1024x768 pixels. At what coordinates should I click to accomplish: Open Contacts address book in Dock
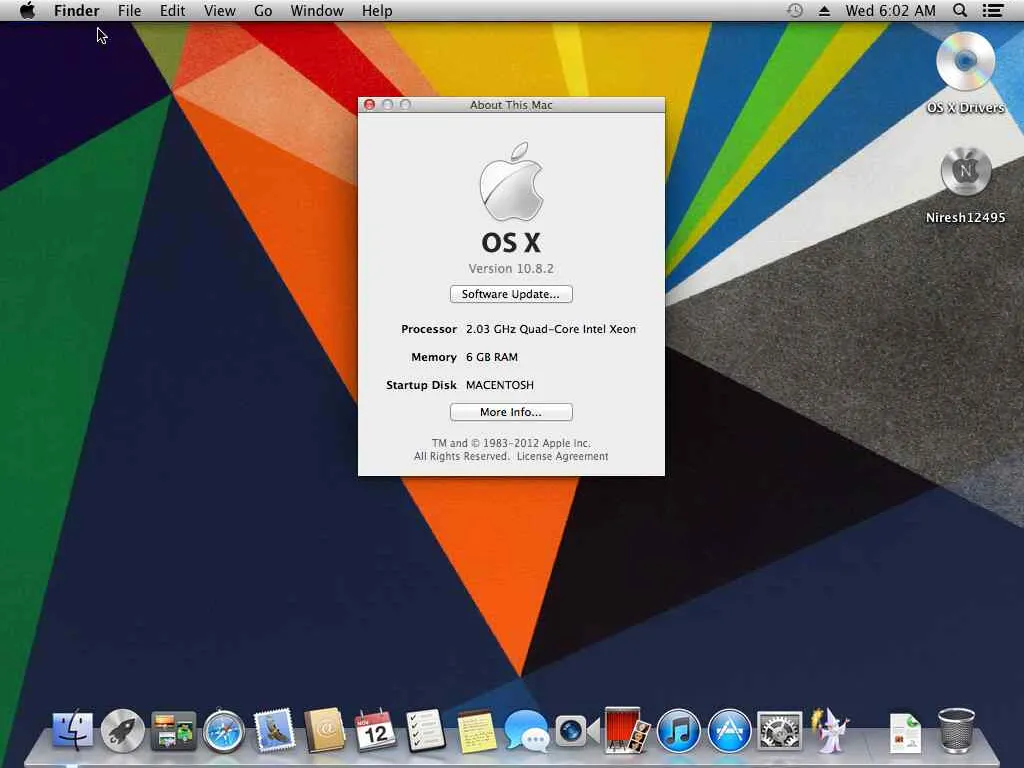coord(325,730)
